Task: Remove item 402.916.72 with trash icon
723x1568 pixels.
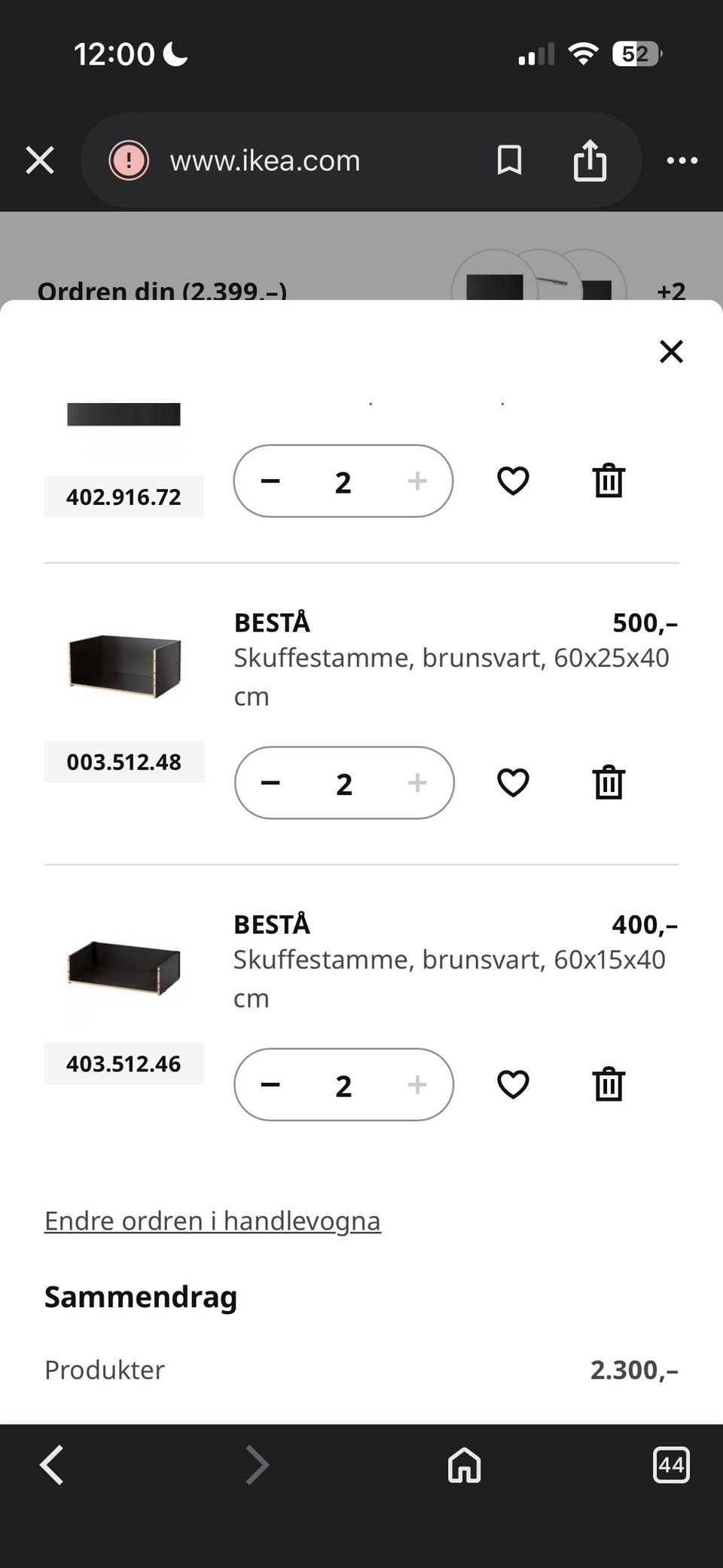Action: pos(609,481)
